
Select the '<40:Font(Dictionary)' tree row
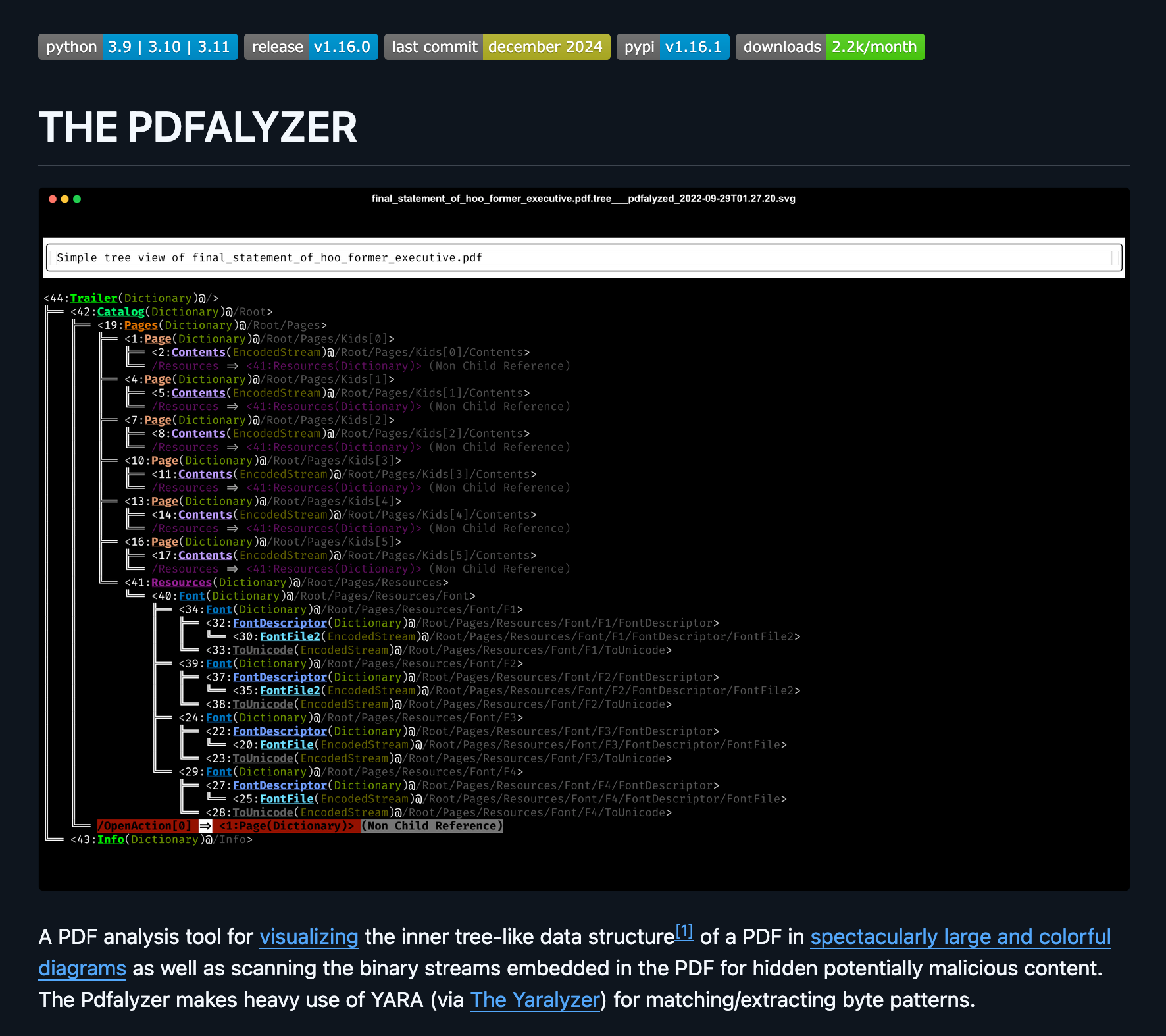(x=313, y=596)
